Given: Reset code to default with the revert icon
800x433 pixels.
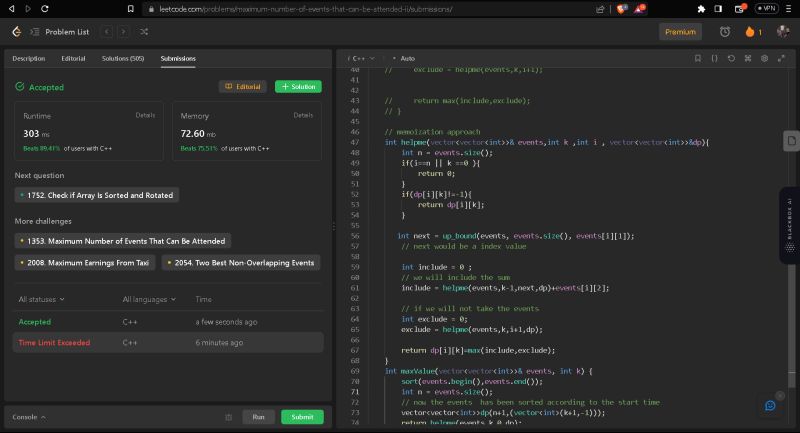Looking at the screenshot, I should point(731,59).
